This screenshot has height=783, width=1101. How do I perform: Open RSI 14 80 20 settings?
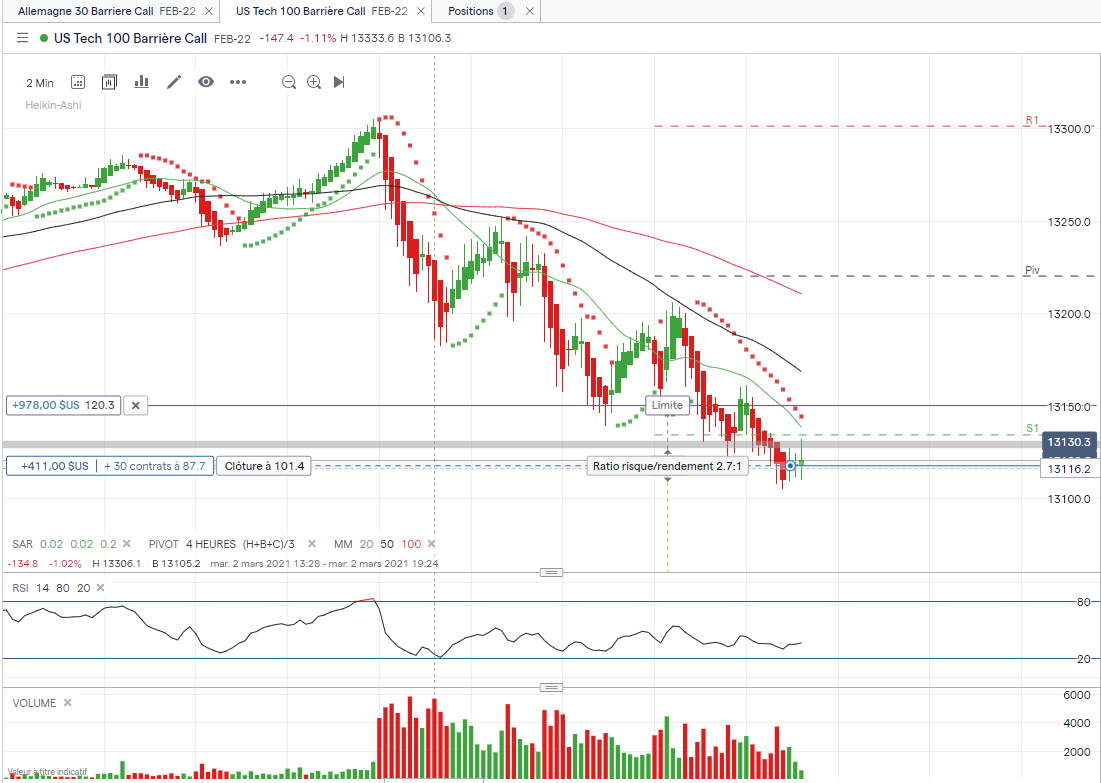click(51, 588)
